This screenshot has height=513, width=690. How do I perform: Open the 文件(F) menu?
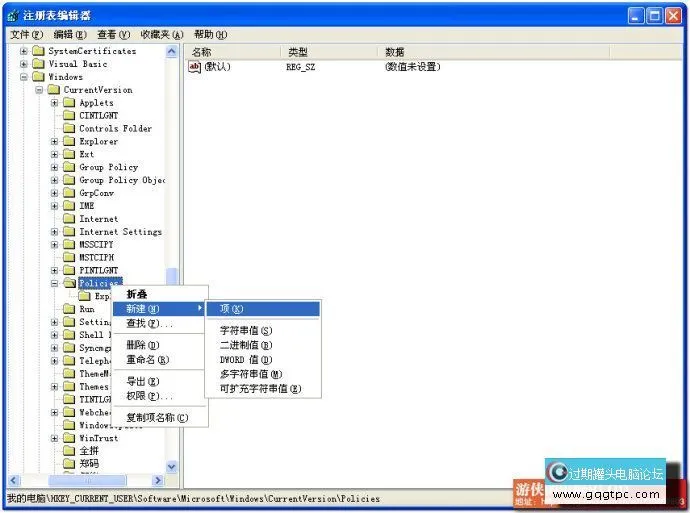point(27,34)
